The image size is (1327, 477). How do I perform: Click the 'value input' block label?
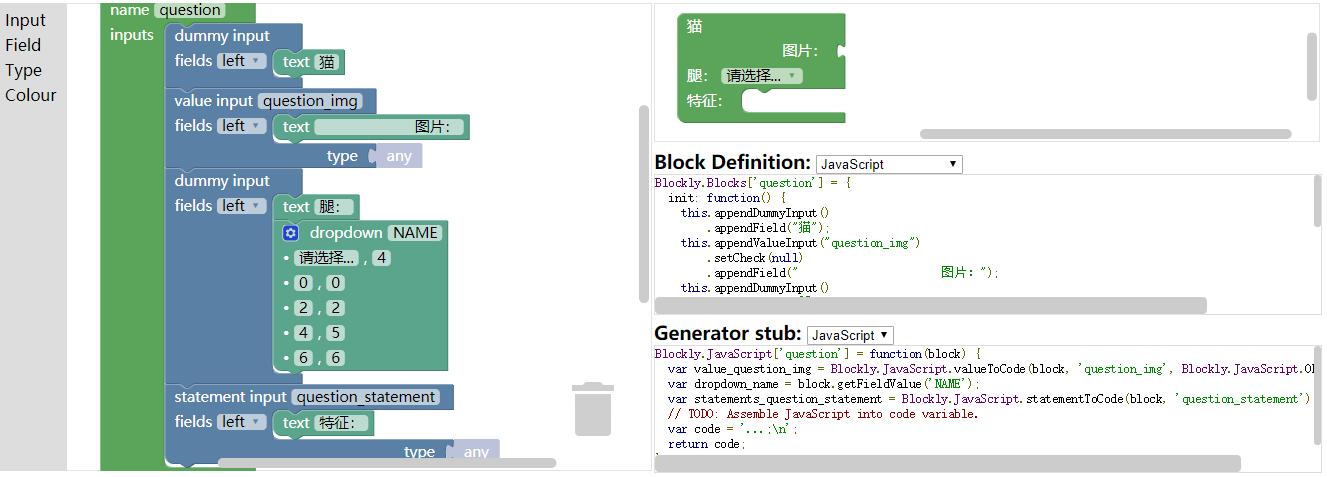click(x=214, y=100)
